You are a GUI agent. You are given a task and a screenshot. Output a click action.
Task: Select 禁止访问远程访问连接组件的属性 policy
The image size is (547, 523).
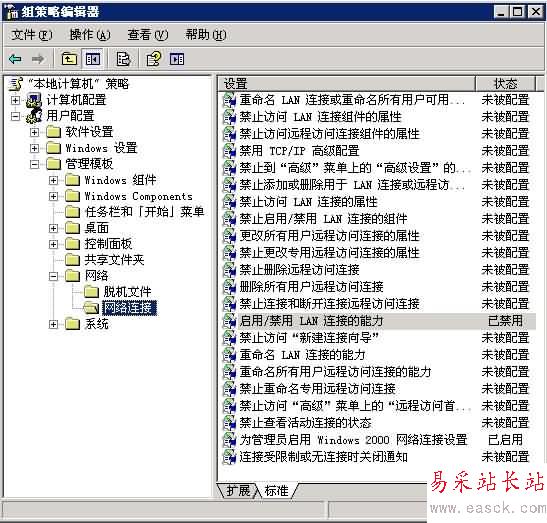pos(329,134)
